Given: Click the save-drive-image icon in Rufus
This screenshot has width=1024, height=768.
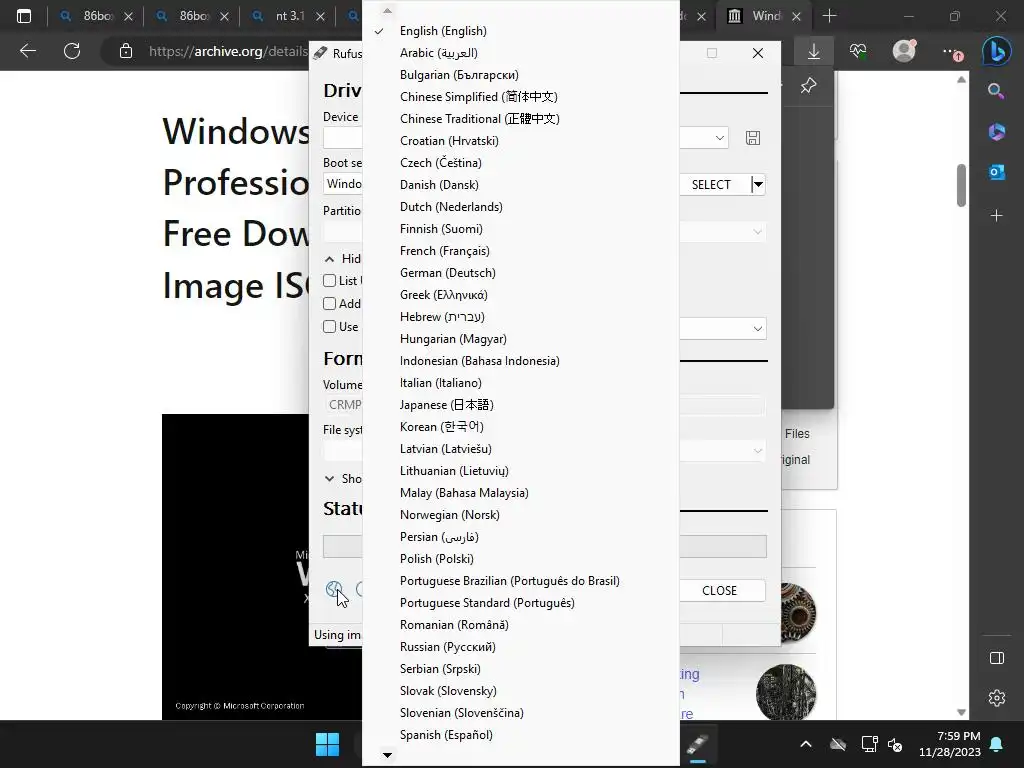Looking at the screenshot, I should click(x=752, y=138).
